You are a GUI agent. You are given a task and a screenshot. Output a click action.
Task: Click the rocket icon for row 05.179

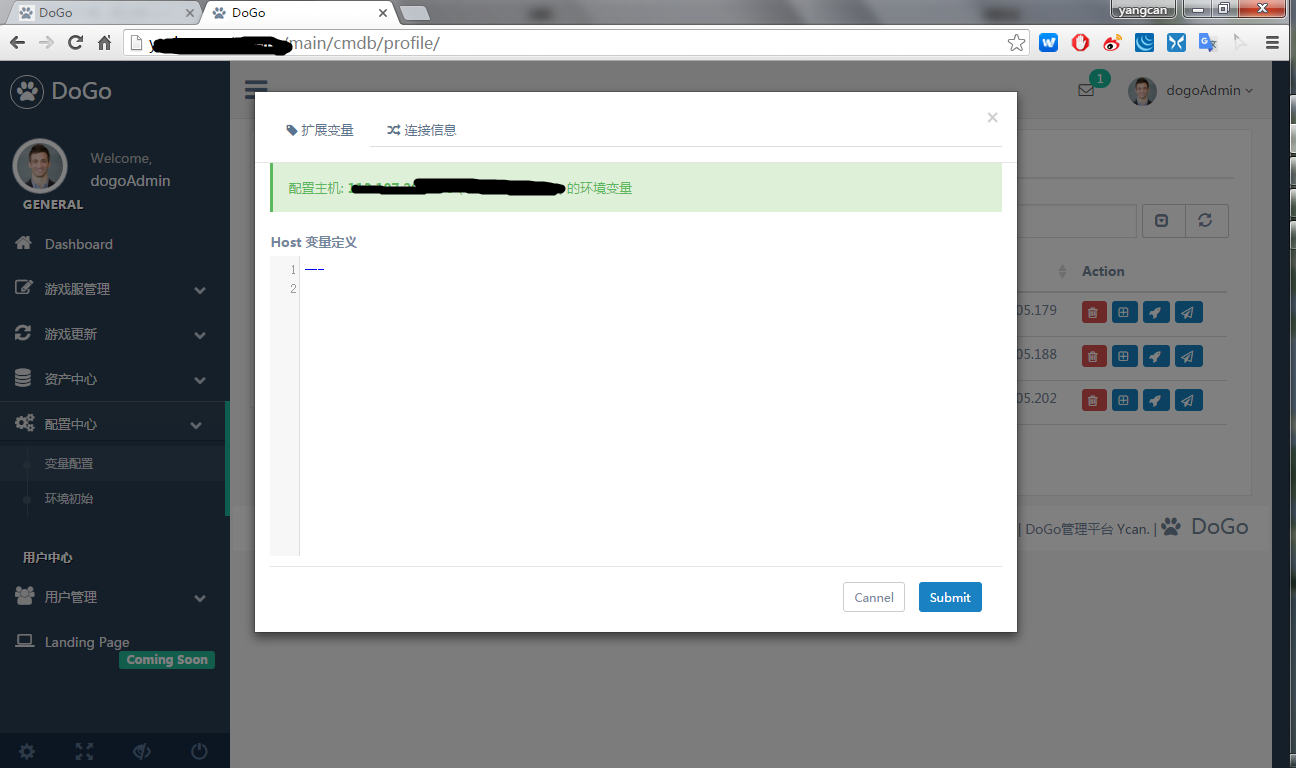(x=1155, y=312)
